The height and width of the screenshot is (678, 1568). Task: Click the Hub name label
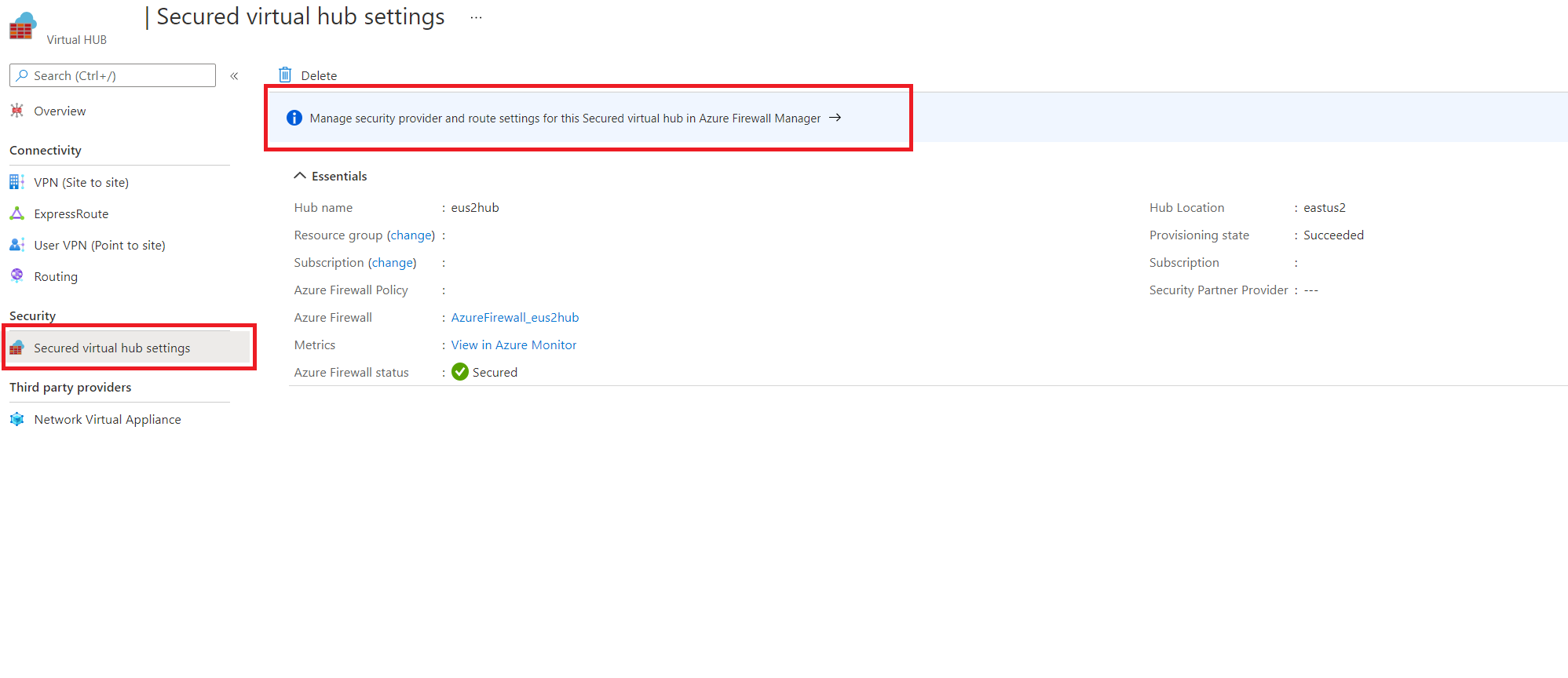pos(323,208)
